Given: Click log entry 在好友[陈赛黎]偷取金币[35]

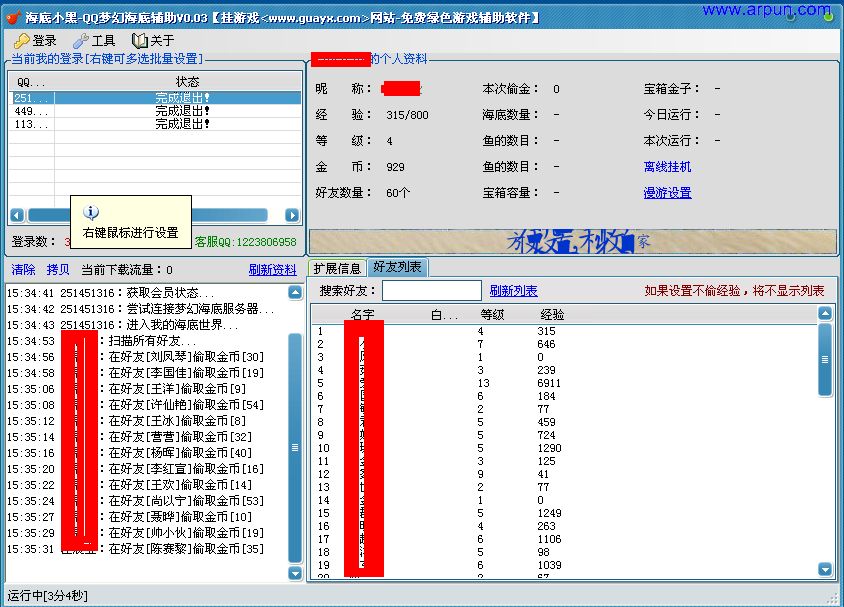Looking at the screenshot, I should click(x=186, y=549).
